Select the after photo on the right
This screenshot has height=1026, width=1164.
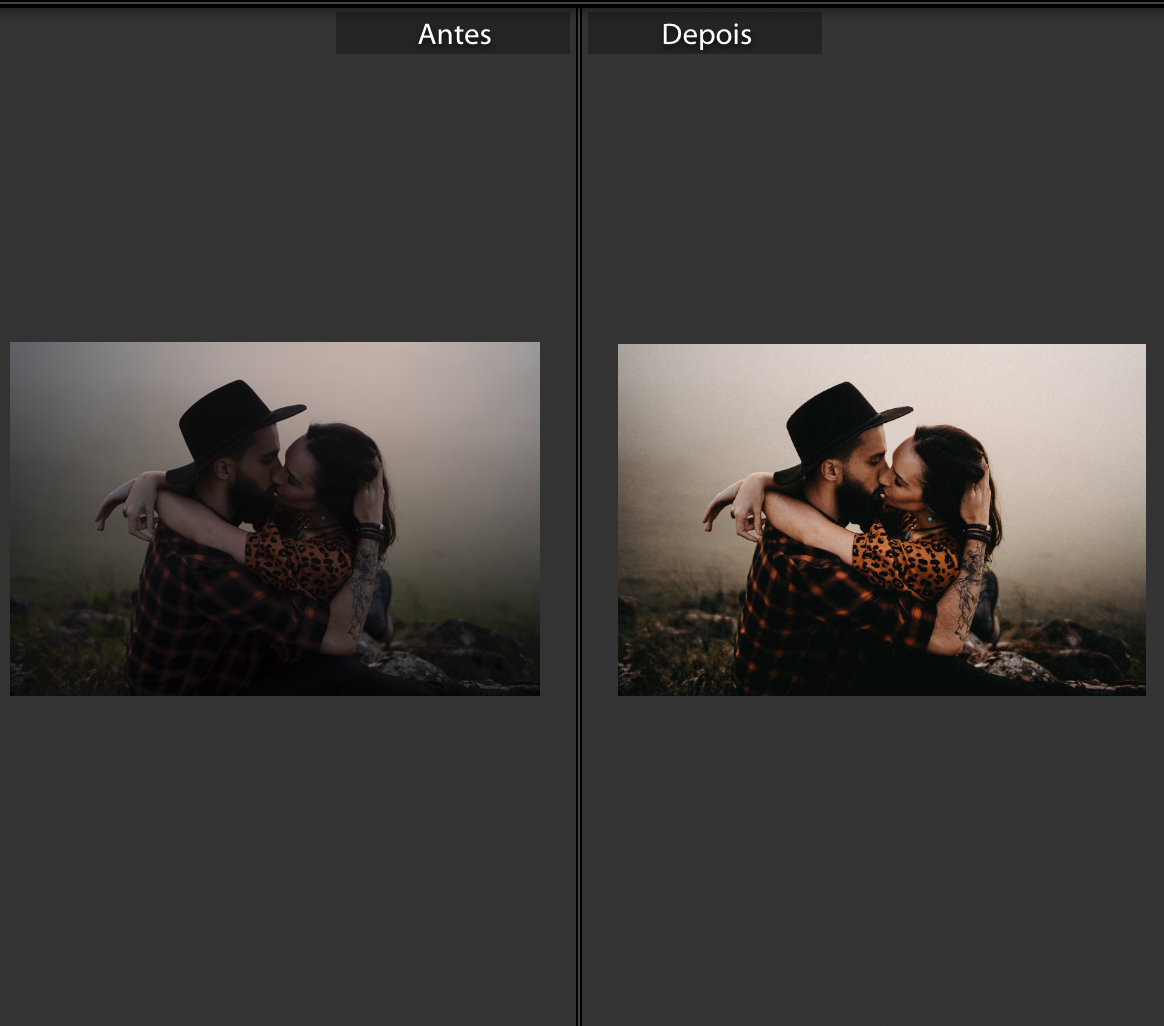[x=881, y=519]
